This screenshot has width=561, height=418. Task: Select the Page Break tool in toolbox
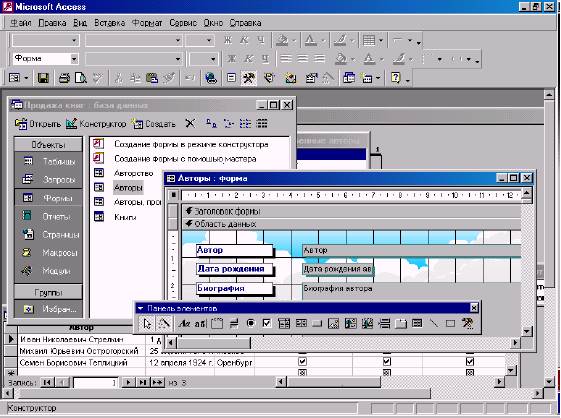(x=384, y=324)
